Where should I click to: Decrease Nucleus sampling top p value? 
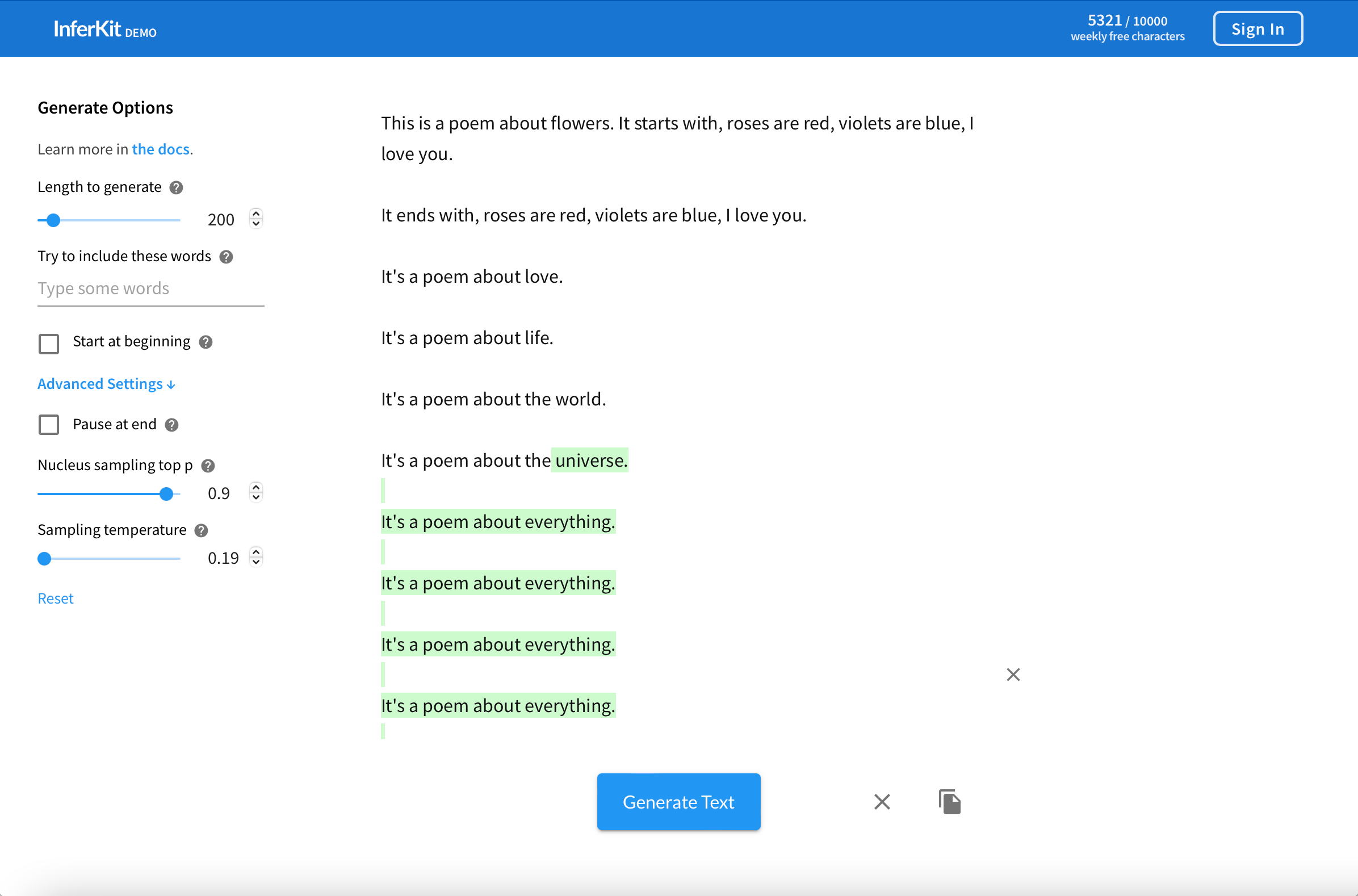point(257,498)
